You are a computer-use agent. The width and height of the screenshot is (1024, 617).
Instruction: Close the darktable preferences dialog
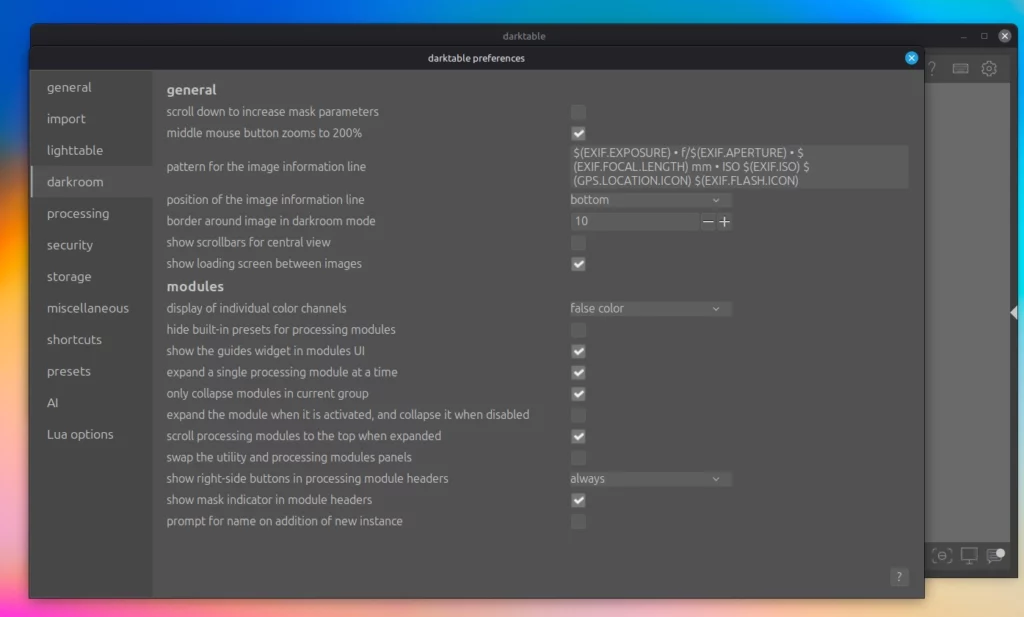coord(911,58)
